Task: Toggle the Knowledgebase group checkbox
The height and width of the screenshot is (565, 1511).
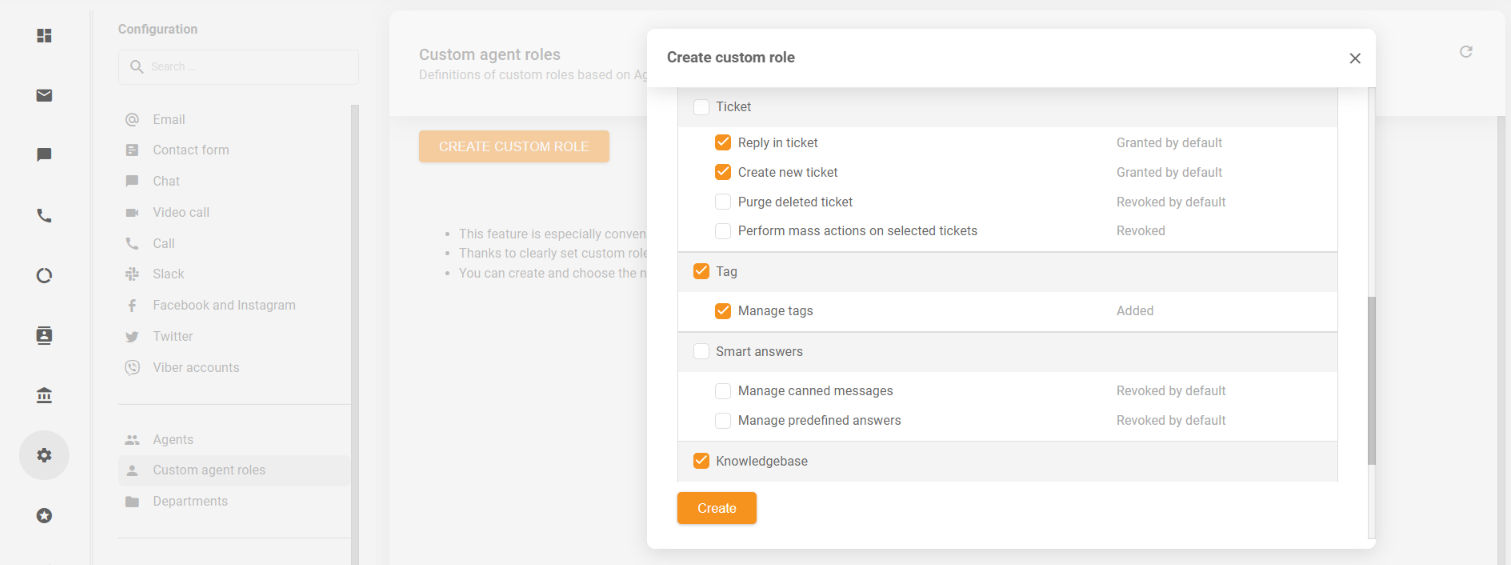Action: 701,462
